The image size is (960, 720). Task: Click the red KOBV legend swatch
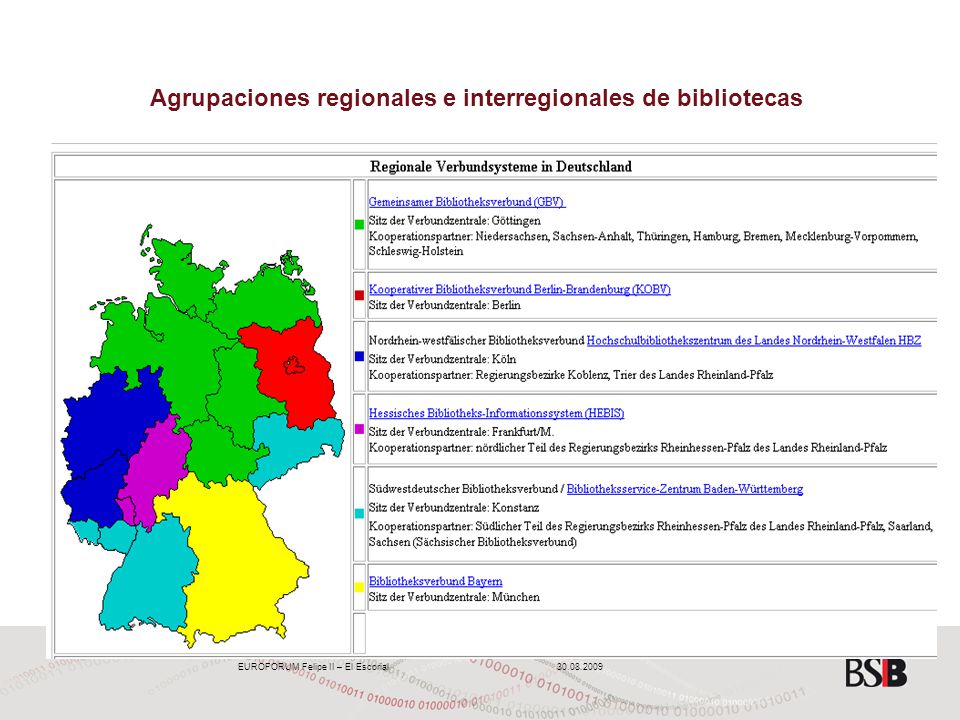click(x=359, y=295)
